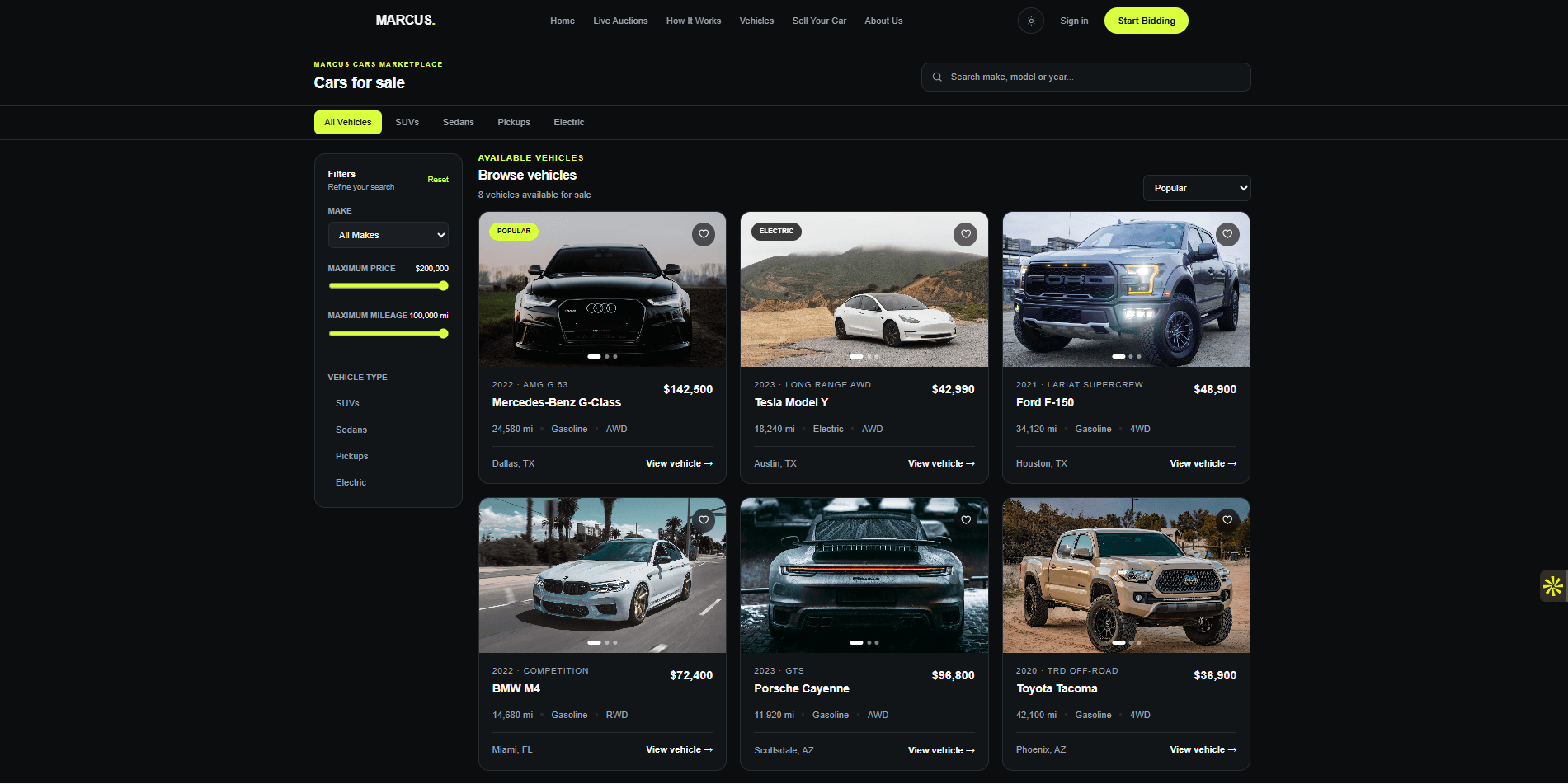Favorite the Tesla Model Y with heart icon

[966, 234]
